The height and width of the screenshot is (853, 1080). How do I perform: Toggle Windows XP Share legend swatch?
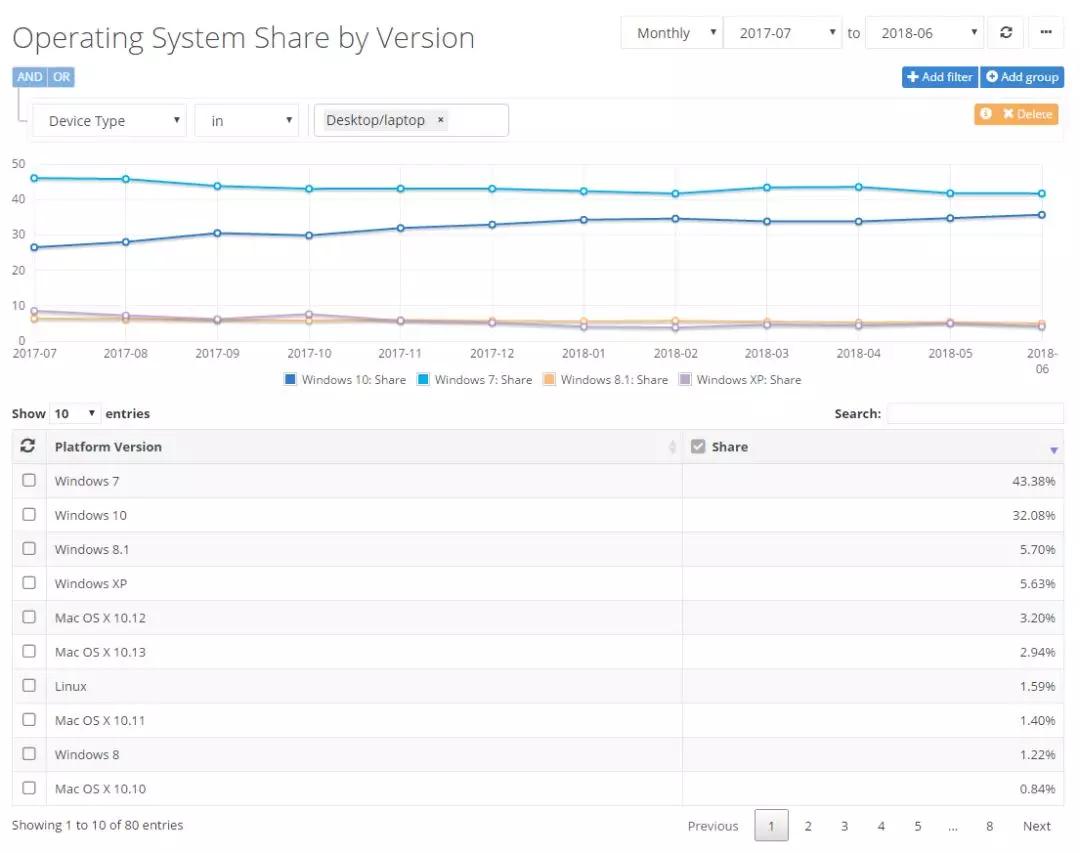[x=685, y=379]
